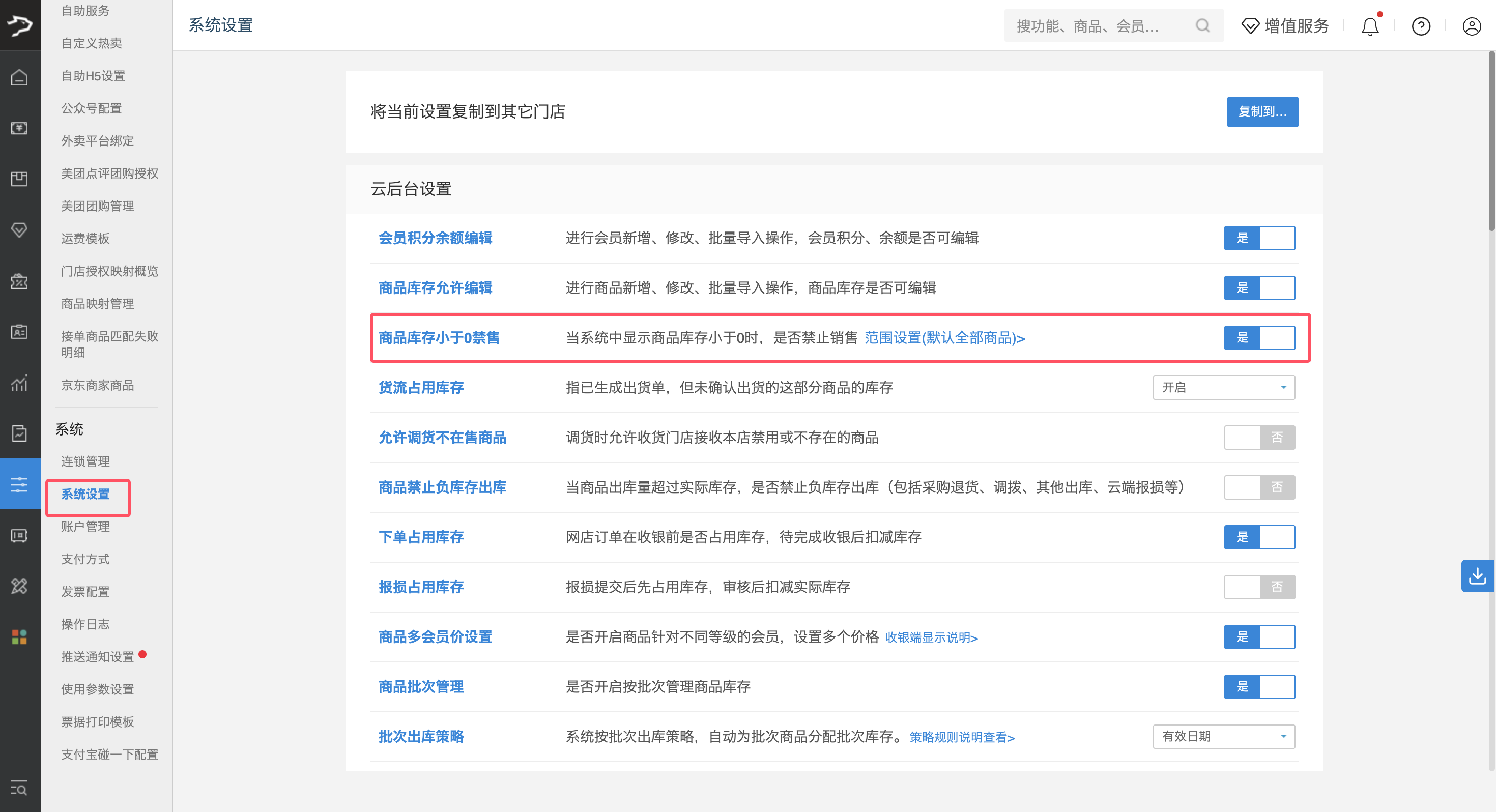Viewport: 1496px width, 812px height.
Task: Open 批次出库策略 dropdown showing 有效日期
Action: 1224,737
